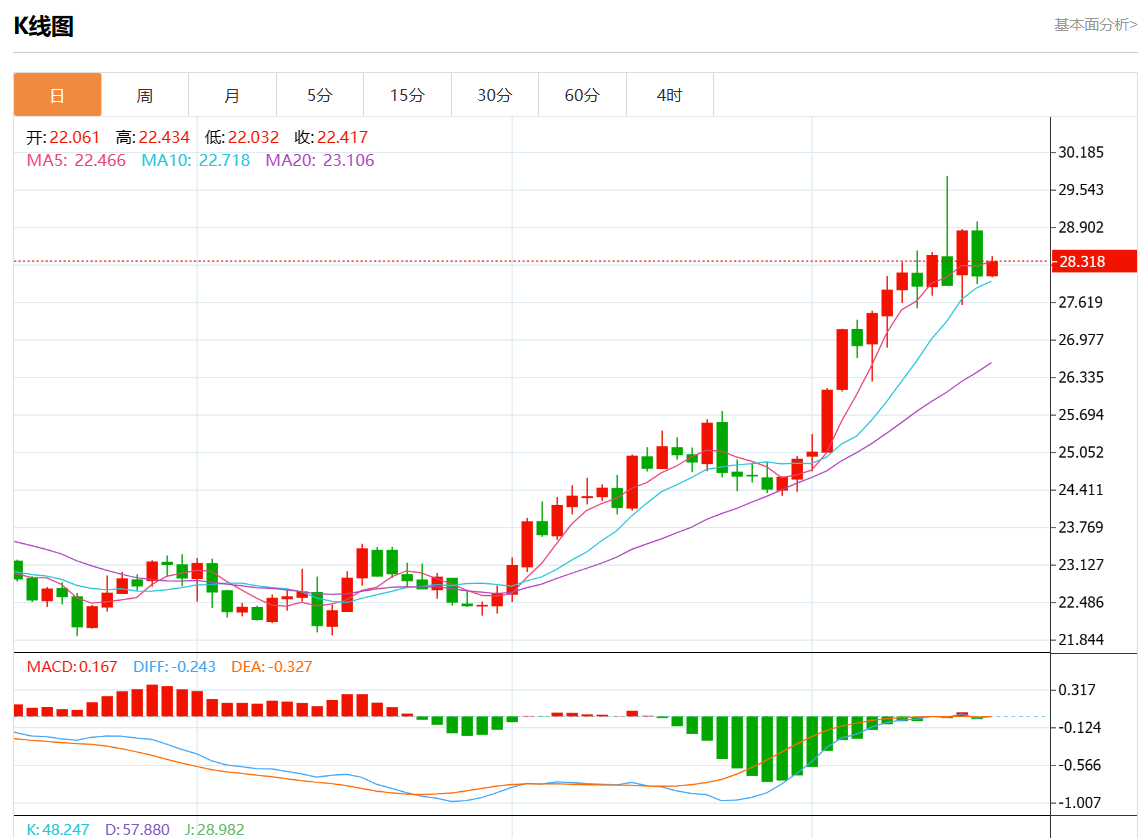The width and height of the screenshot is (1145, 838).
Task: Open the 15分 chart tab
Action: 407,95
